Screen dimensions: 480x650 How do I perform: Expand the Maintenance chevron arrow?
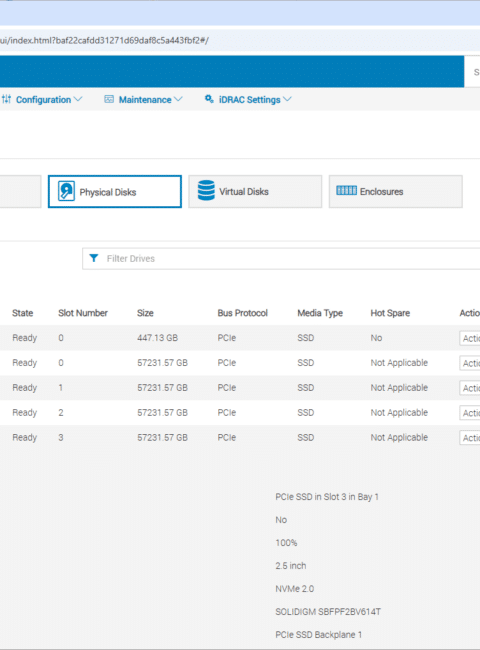click(x=178, y=99)
